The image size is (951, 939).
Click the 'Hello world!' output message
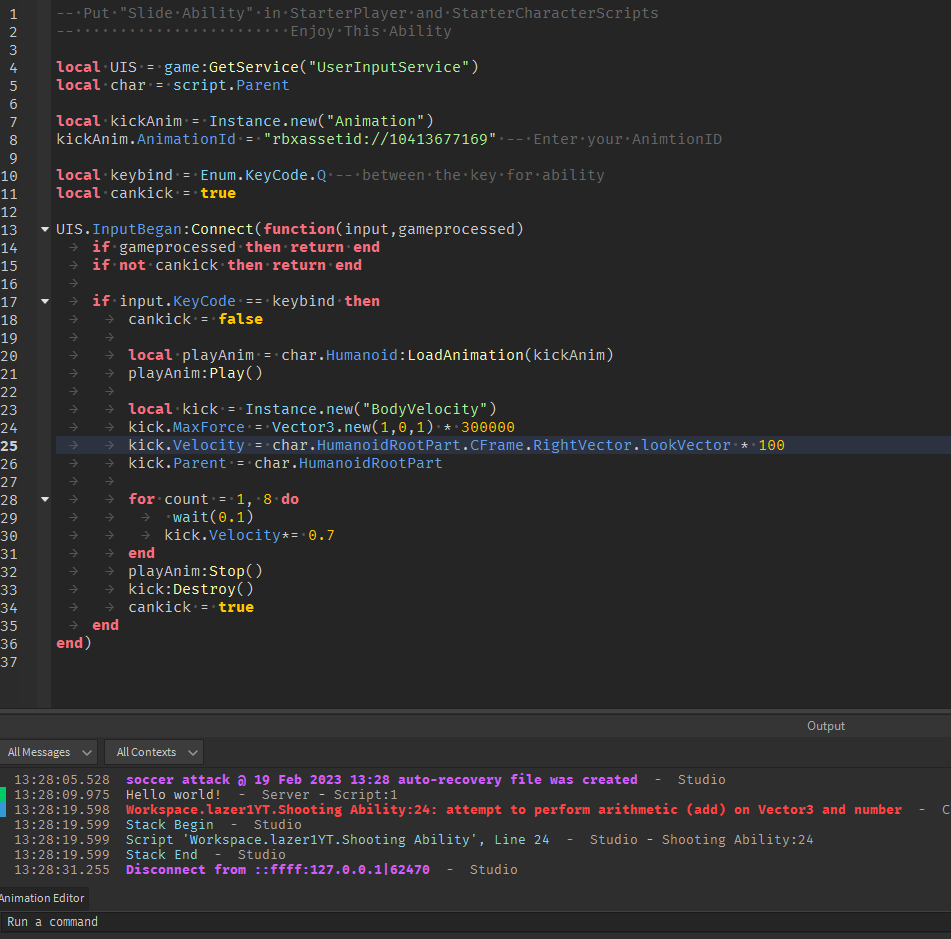pos(173,795)
